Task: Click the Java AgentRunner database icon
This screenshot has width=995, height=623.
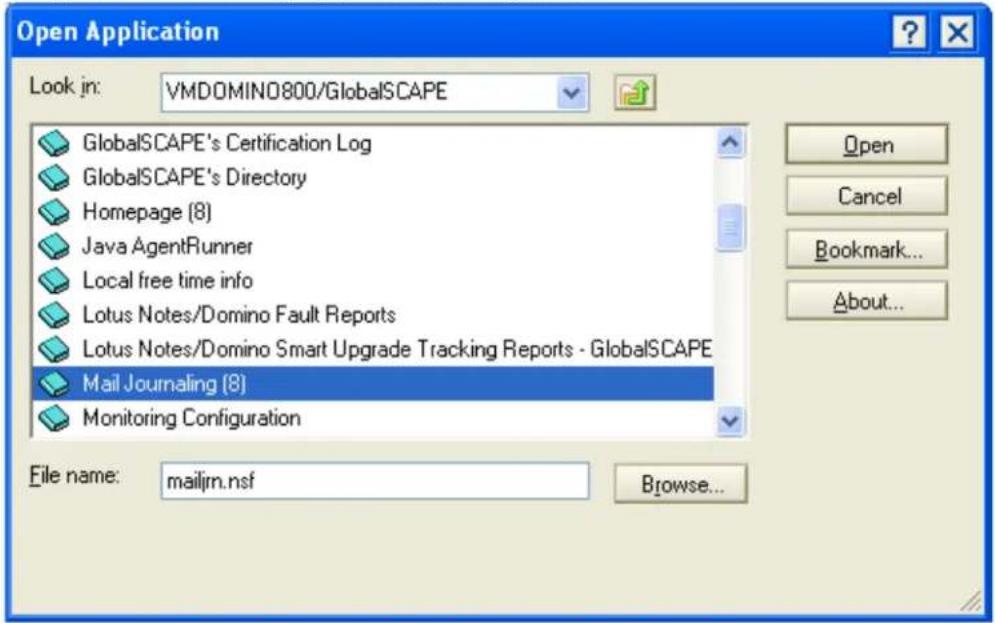Action: [x=54, y=246]
